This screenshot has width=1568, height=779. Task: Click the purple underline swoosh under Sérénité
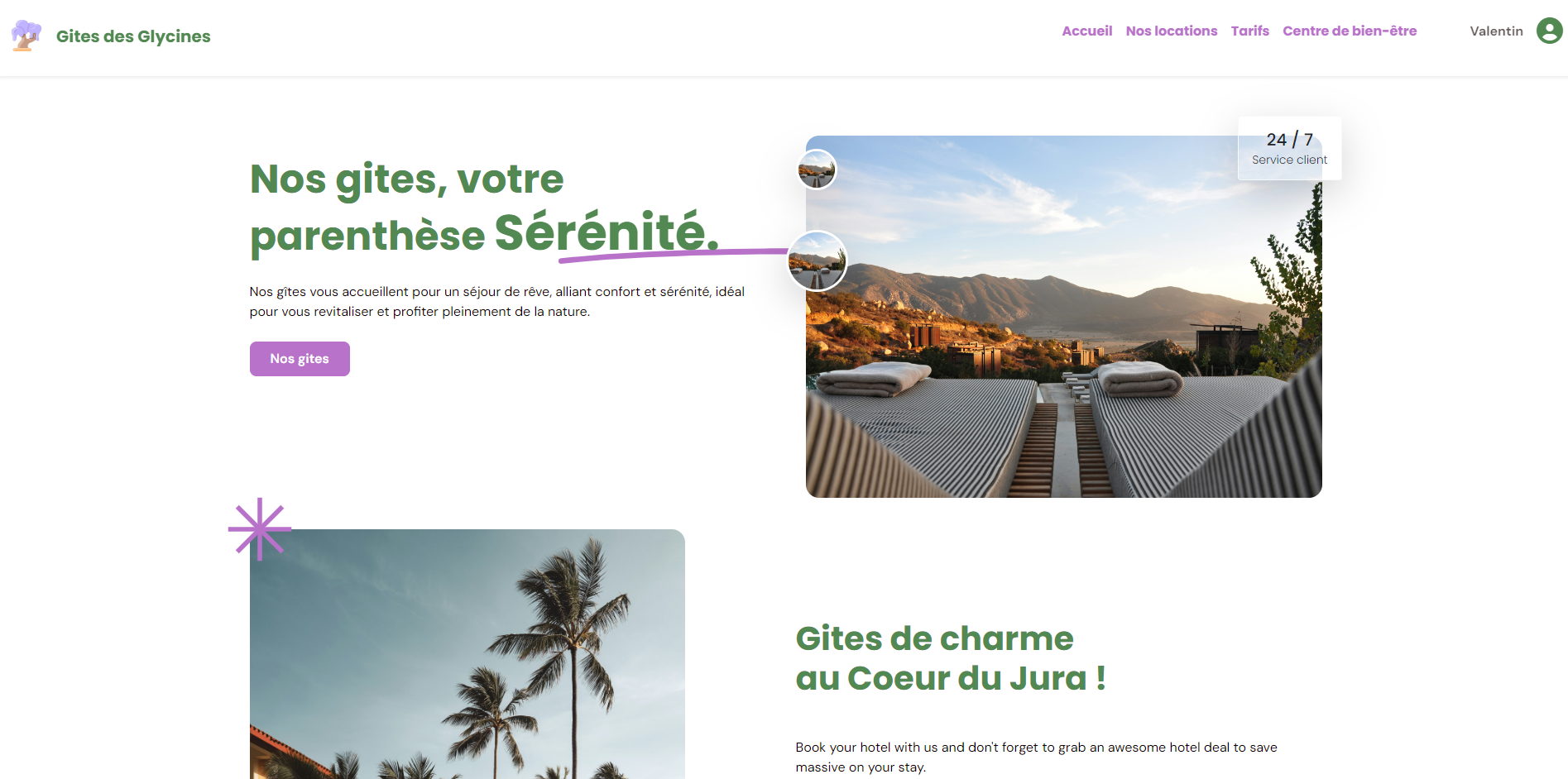(x=673, y=255)
